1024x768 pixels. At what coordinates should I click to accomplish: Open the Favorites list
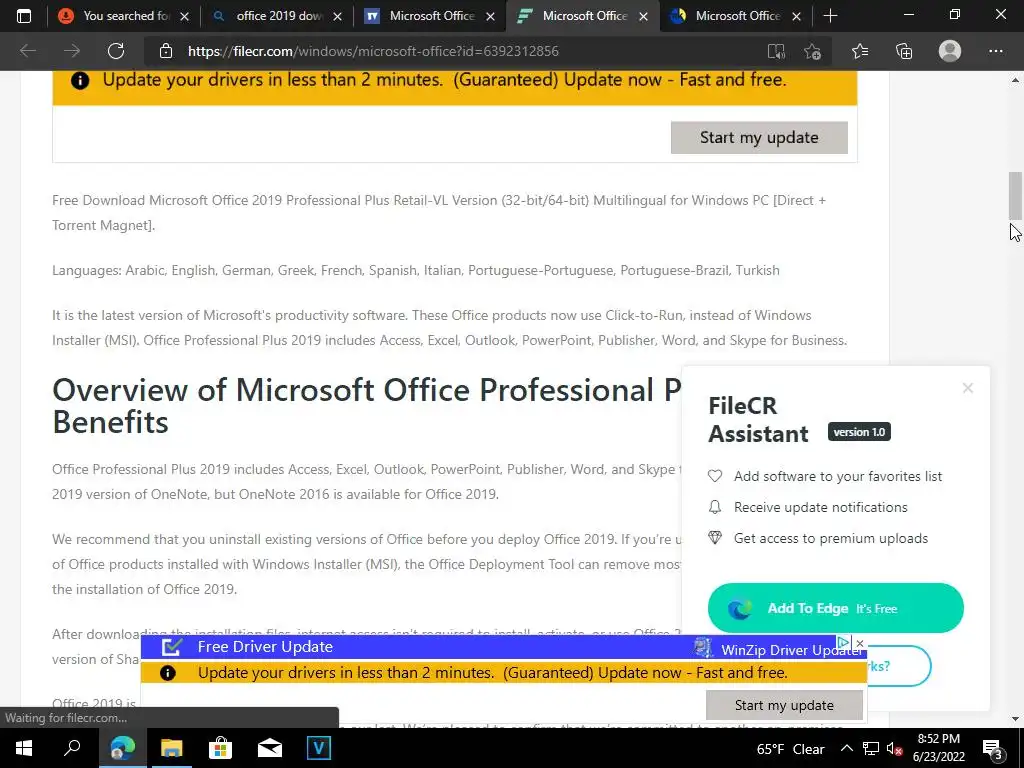tap(860, 51)
